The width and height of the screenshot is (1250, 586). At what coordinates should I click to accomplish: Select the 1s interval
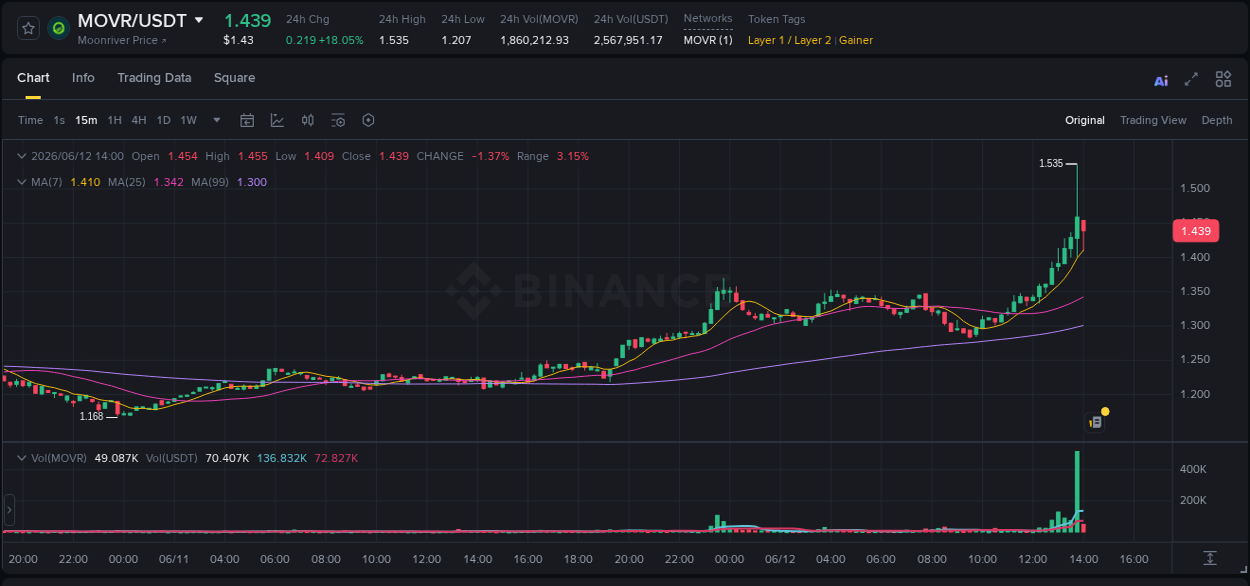59,120
